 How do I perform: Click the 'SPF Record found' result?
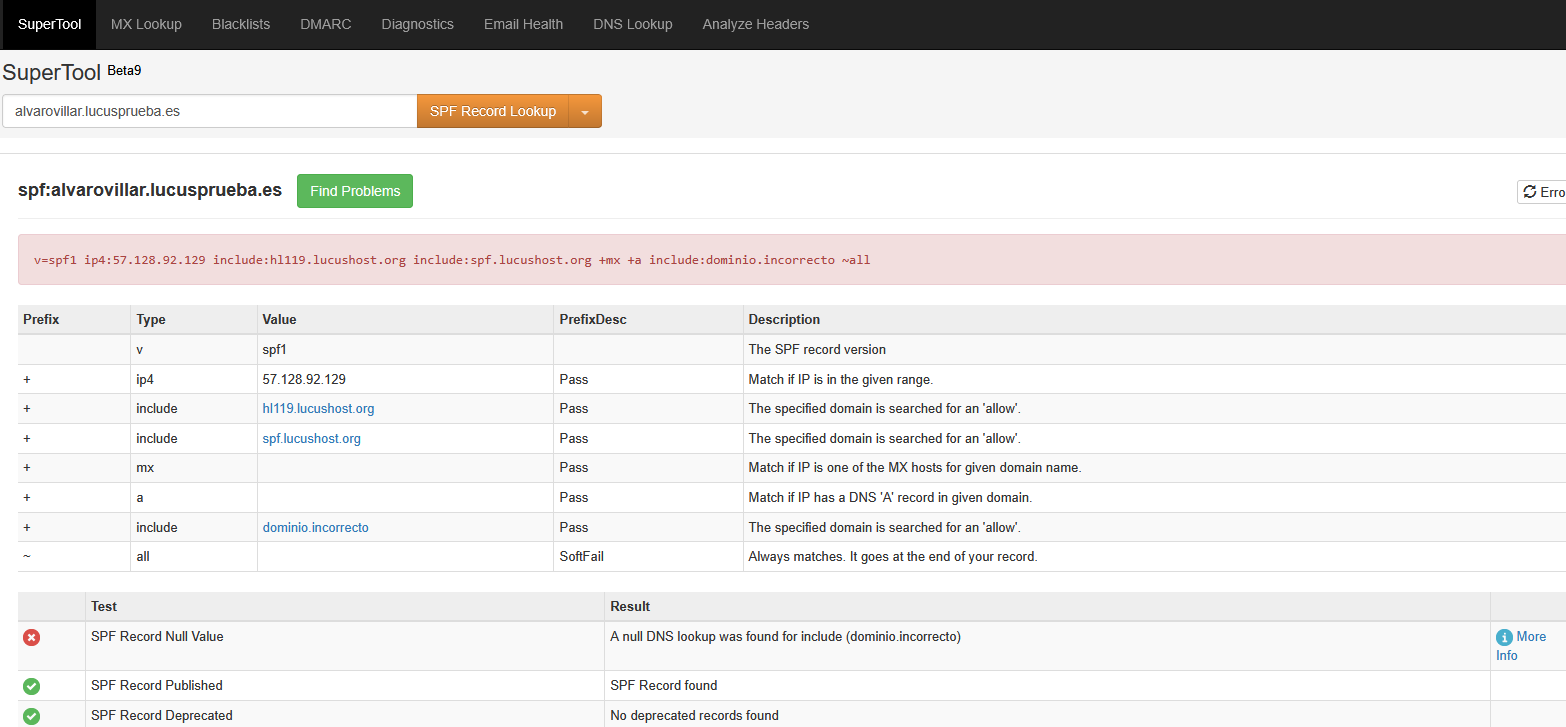tap(664, 686)
